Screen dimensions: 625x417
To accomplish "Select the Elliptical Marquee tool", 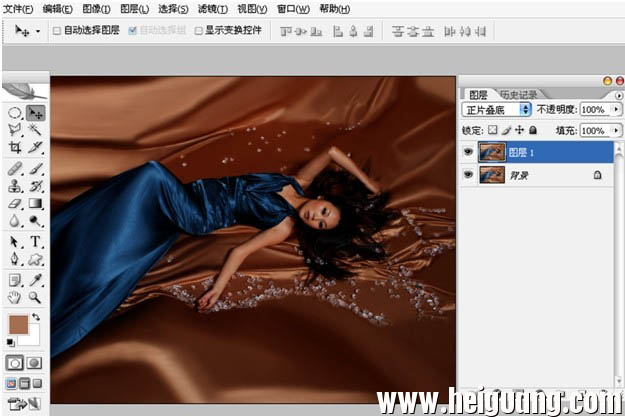I will point(15,113).
